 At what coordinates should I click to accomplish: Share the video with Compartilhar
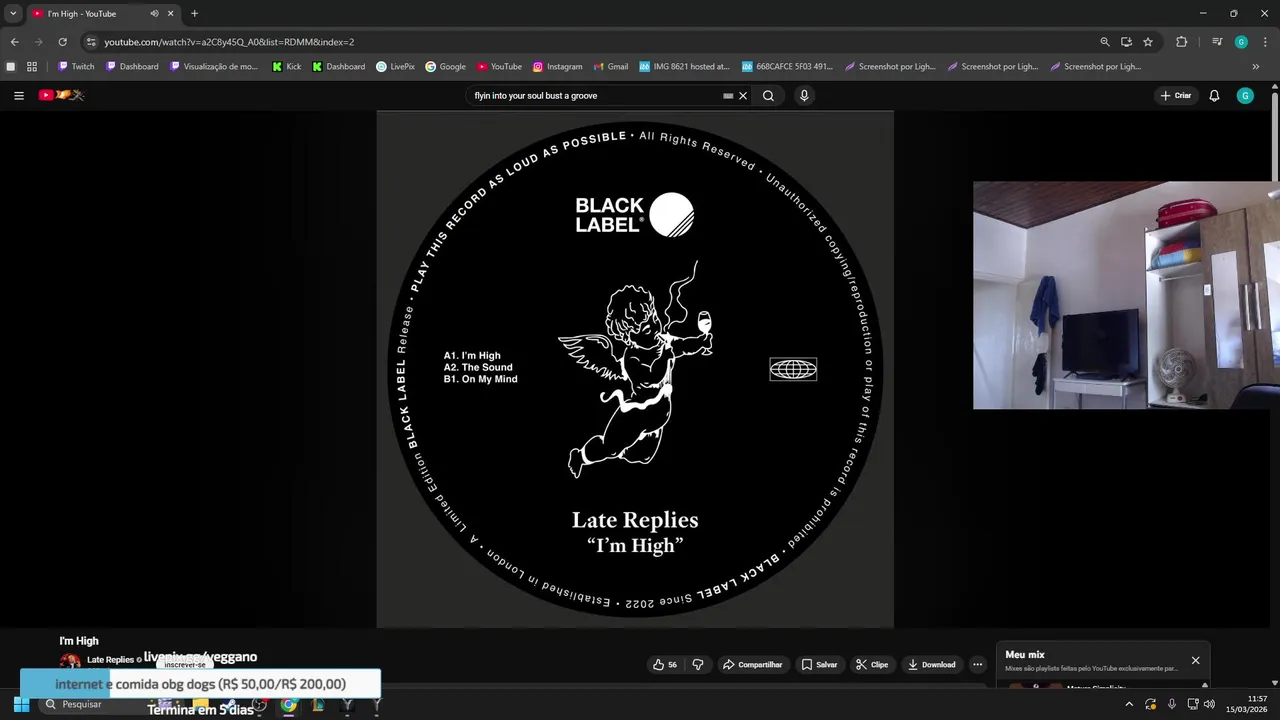tap(753, 664)
